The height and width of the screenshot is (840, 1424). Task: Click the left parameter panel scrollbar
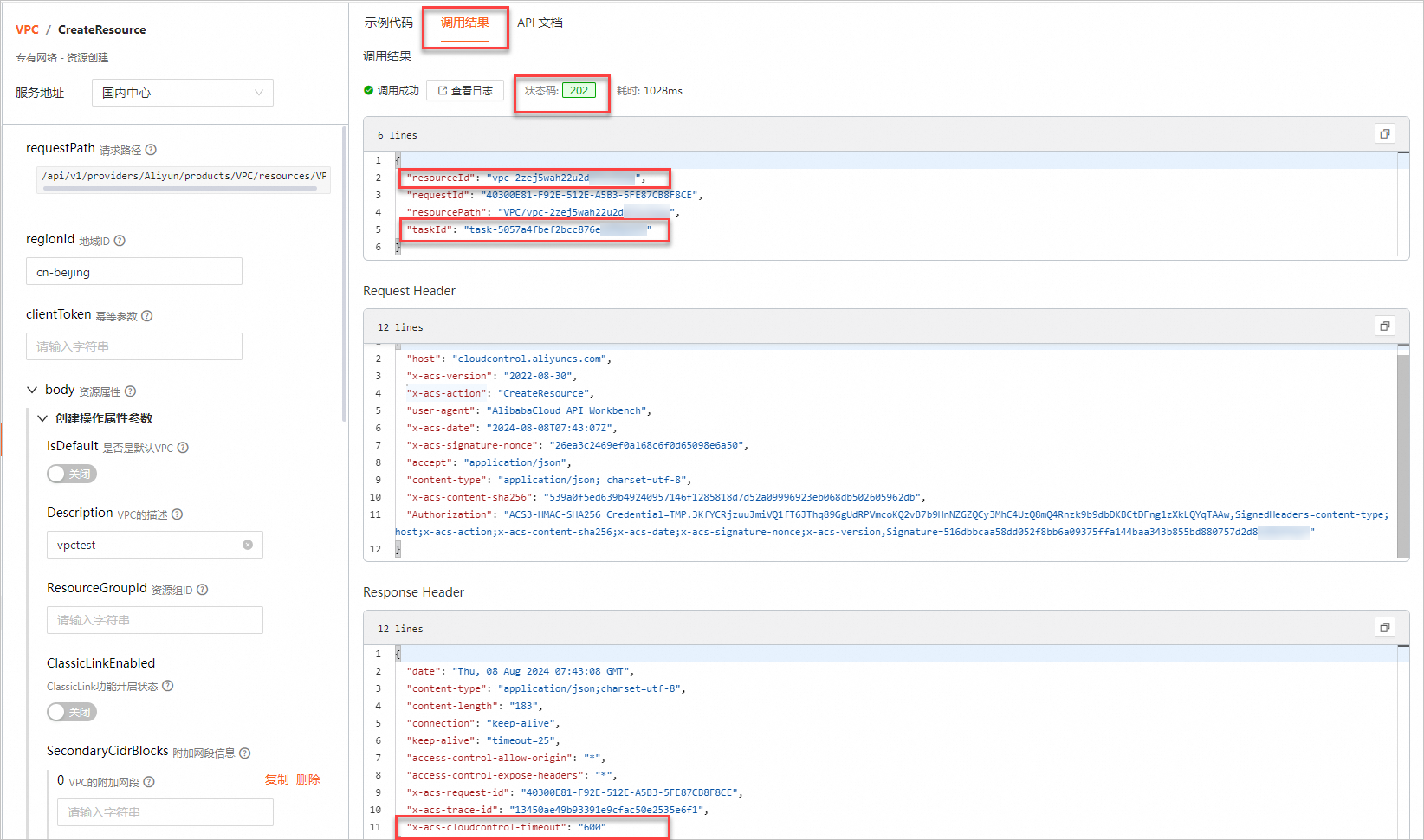pyautogui.click(x=344, y=274)
